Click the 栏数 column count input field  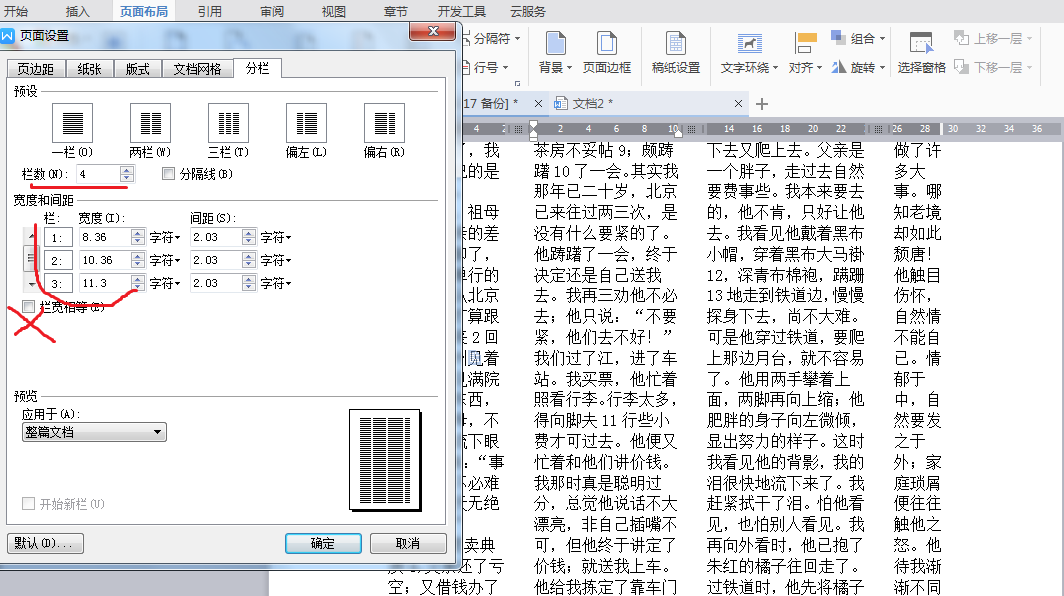98,174
